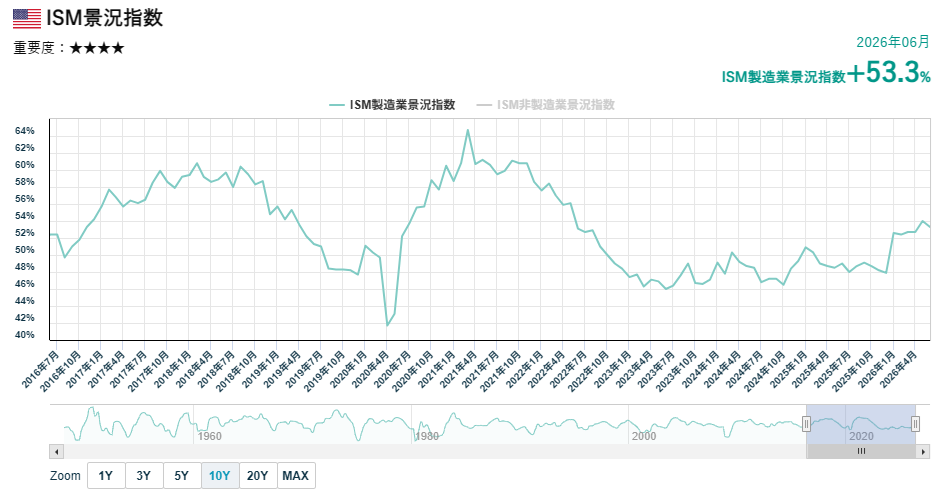Click the navigator scroll left arrow

coord(56,451)
